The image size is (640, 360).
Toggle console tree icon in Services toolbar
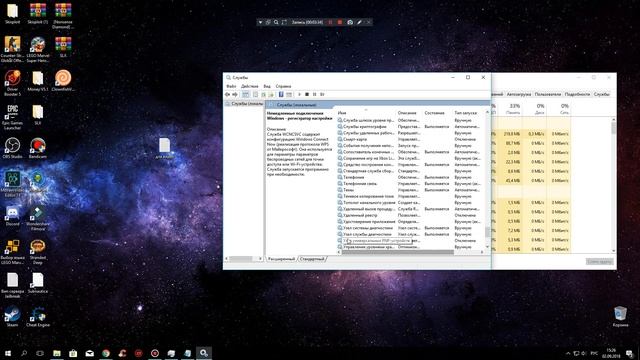[245, 94]
